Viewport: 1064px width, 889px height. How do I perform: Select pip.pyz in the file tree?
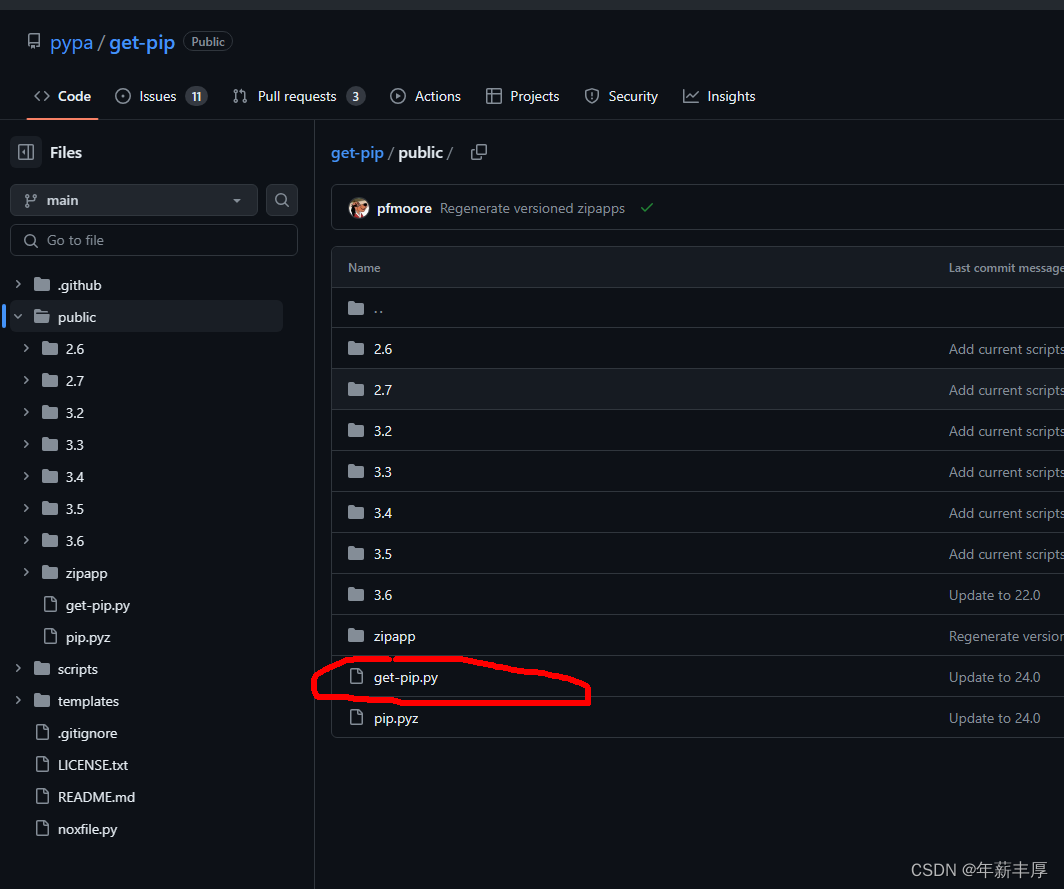(88, 637)
